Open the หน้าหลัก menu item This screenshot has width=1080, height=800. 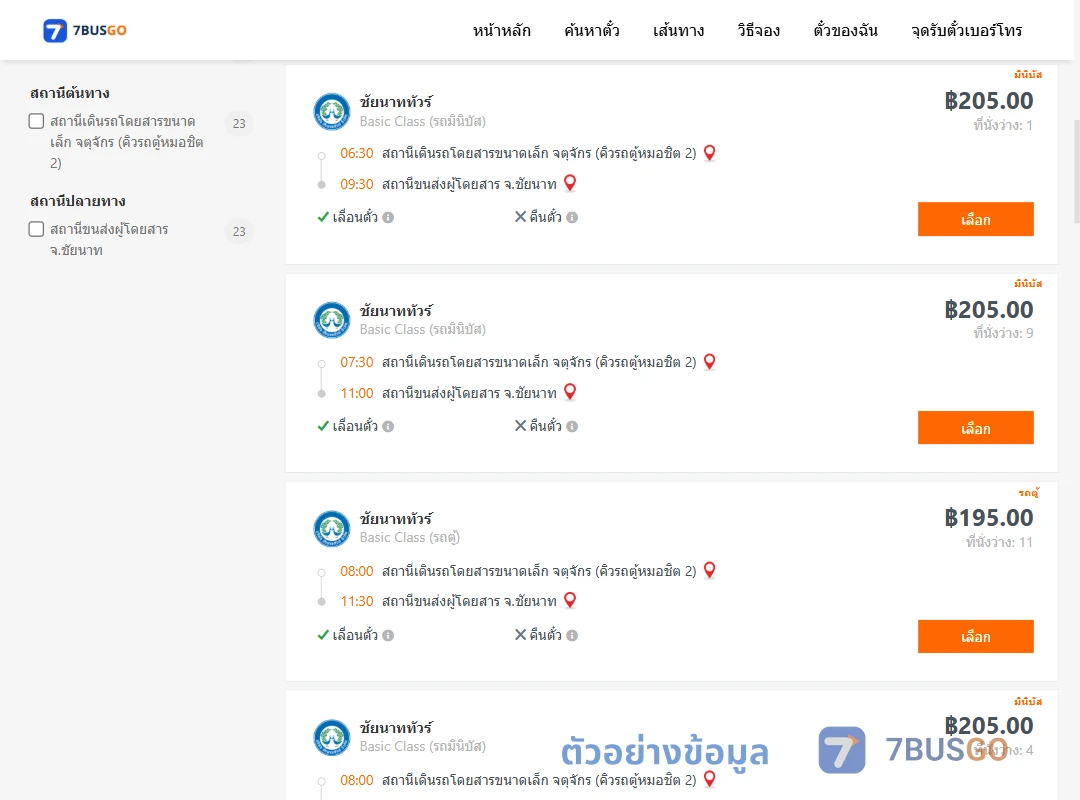click(501, 30)
